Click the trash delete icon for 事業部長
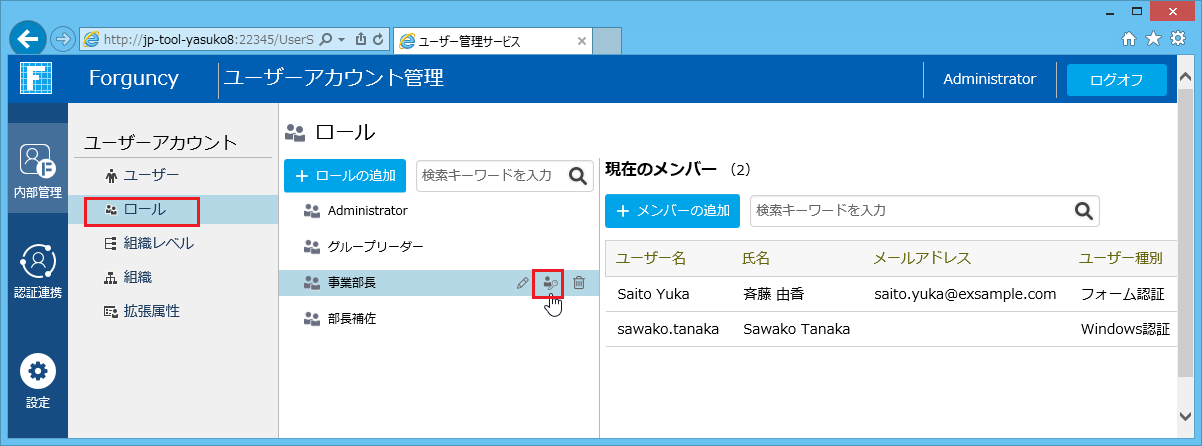The height and width of the screenshot is (446, 1202). [578, 284]
